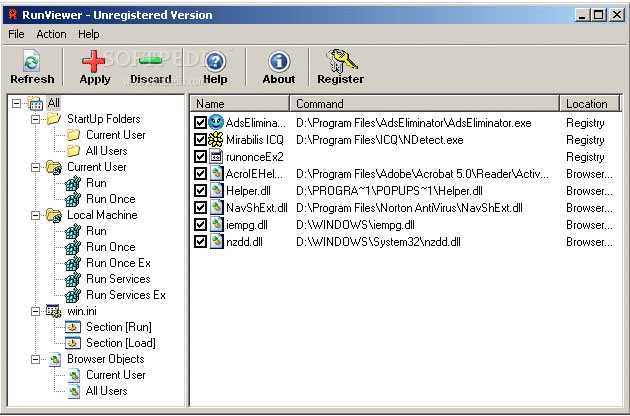Select Run Once under Local Machine
This screenshot has height=416, width=630.
coord(111,247)
